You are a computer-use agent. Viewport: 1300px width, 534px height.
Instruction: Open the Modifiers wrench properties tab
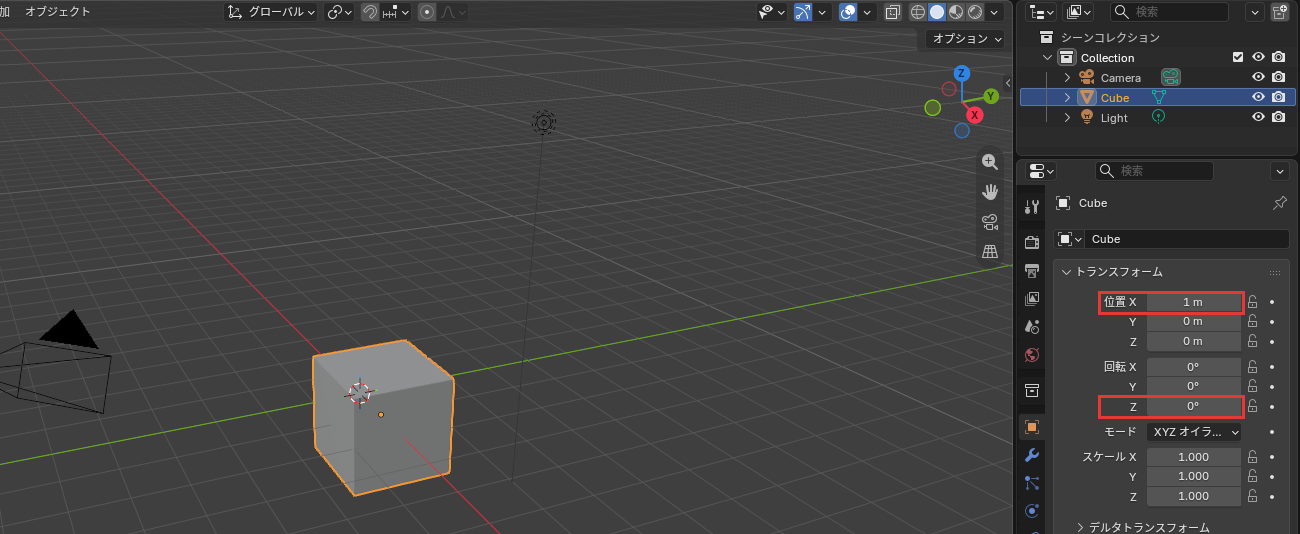tap(1032, 455)
